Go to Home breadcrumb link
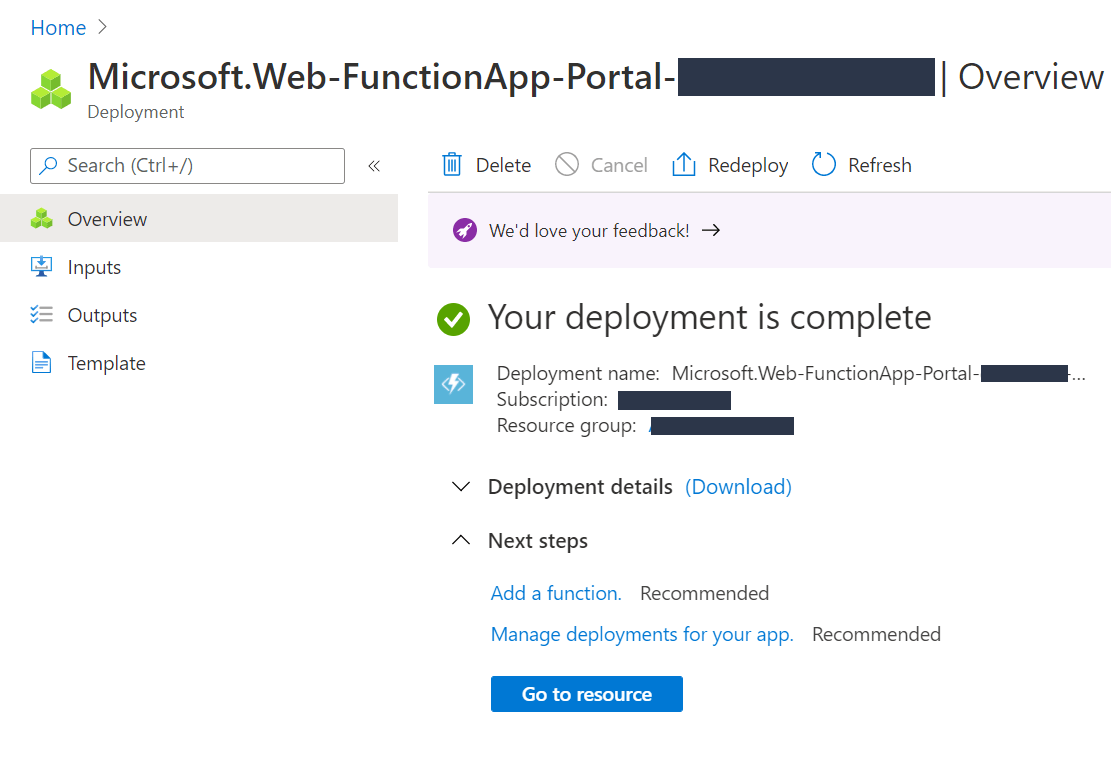 [58, 28]
